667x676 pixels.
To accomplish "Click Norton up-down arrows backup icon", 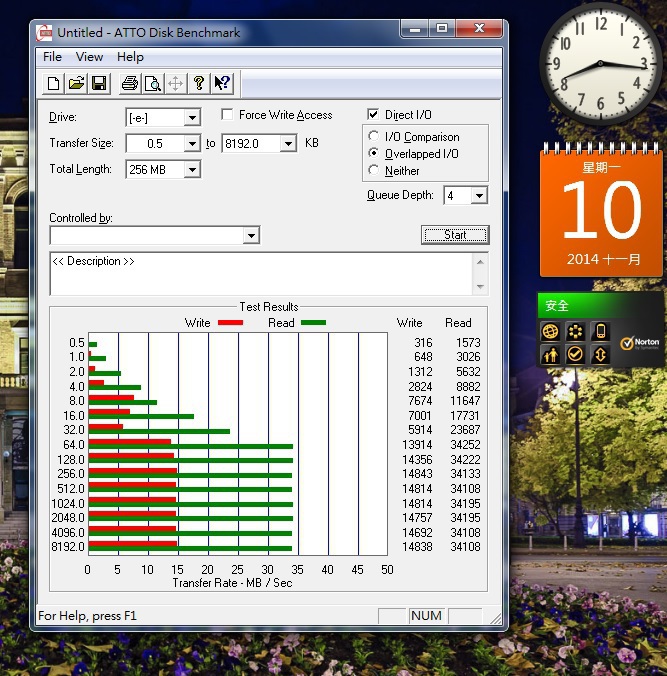I will [x=600, y=355].
